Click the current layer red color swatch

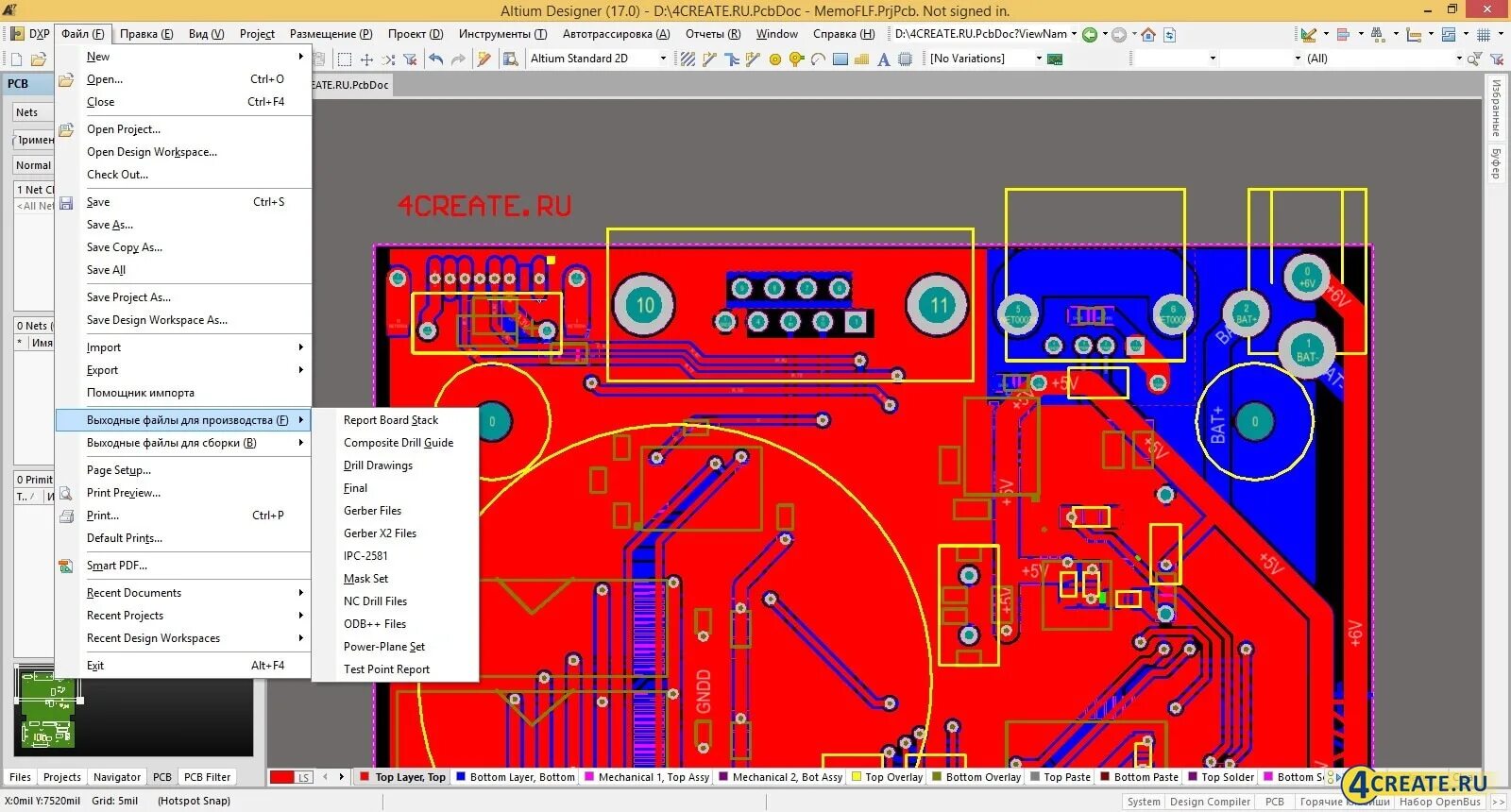click(281, 777)
